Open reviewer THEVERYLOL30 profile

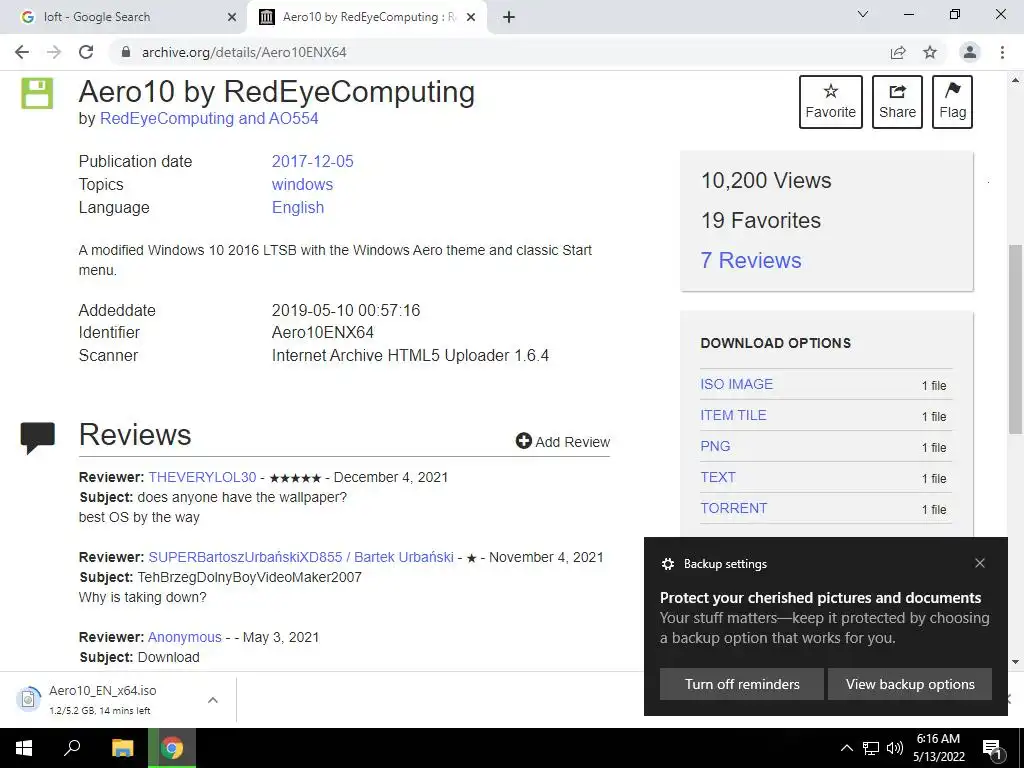[x=202, y=477]
